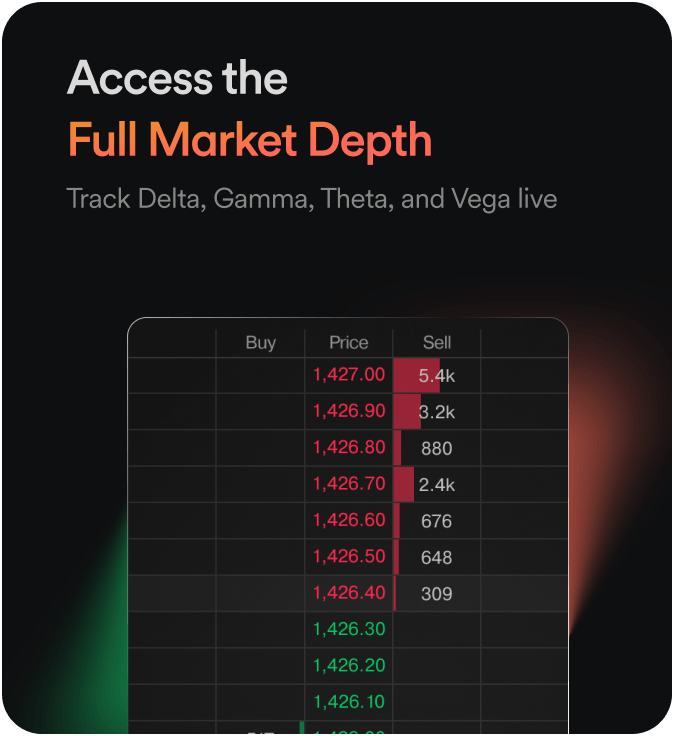The height and width of the screenshot is (736, 674).
Task: Click the 1,426.50 price cell
Action: point(349,556)
